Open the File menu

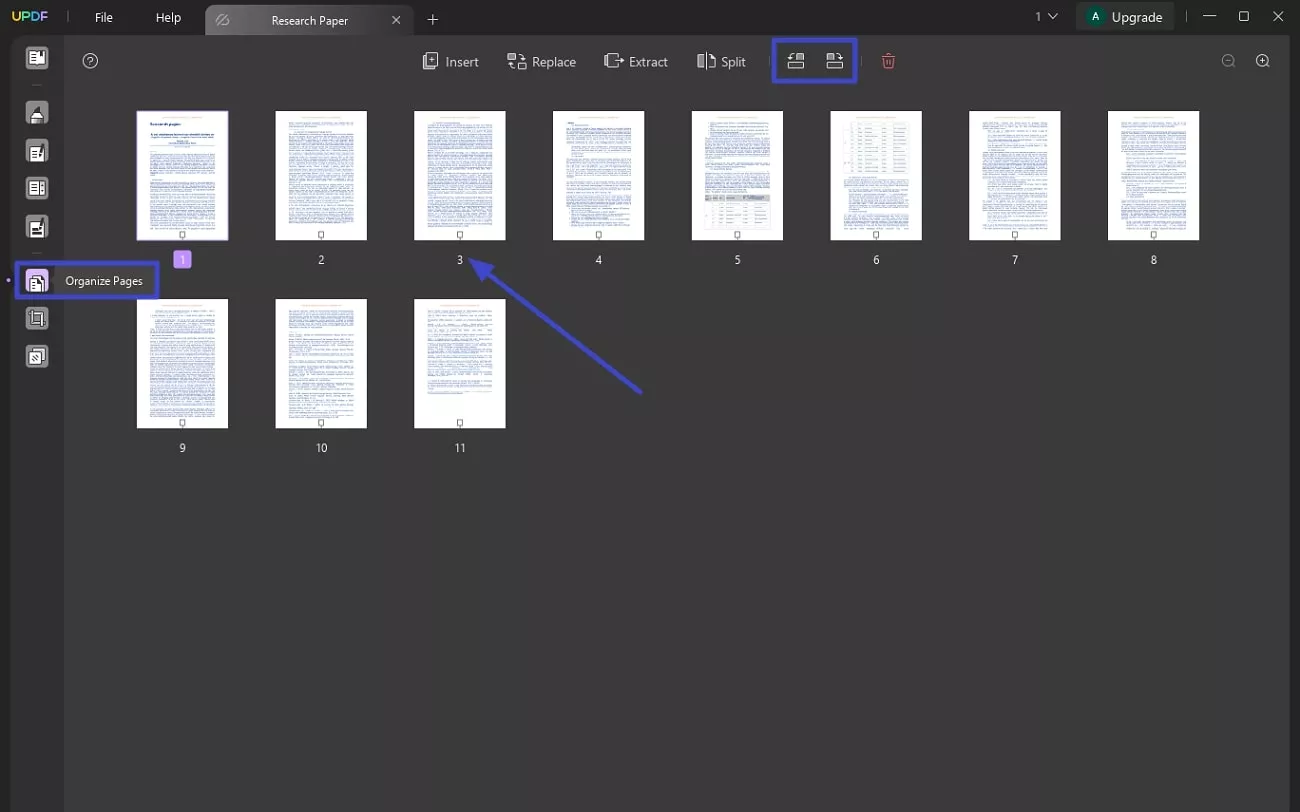[104, 17]
